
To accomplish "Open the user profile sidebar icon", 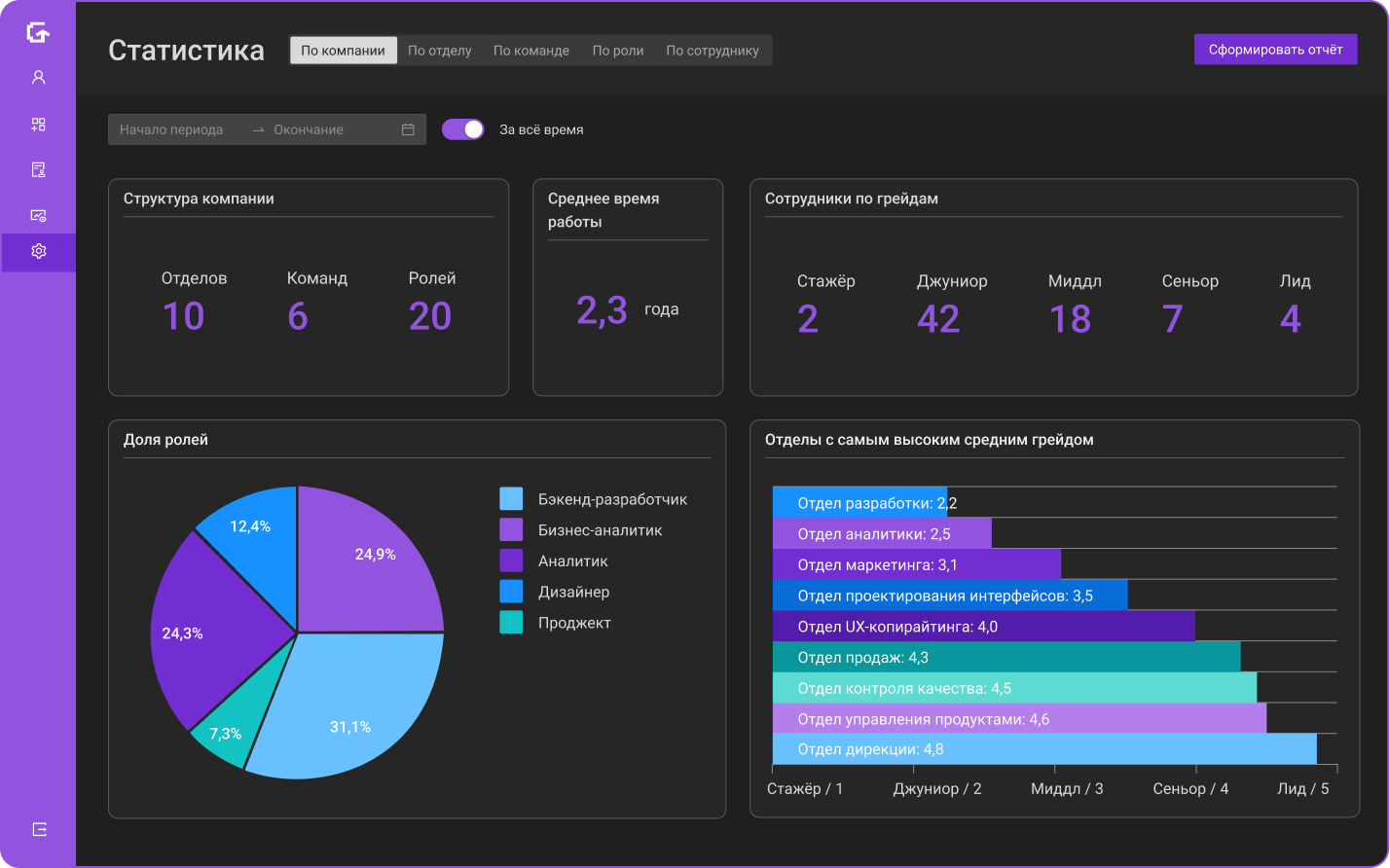I will tap(39, 78).
